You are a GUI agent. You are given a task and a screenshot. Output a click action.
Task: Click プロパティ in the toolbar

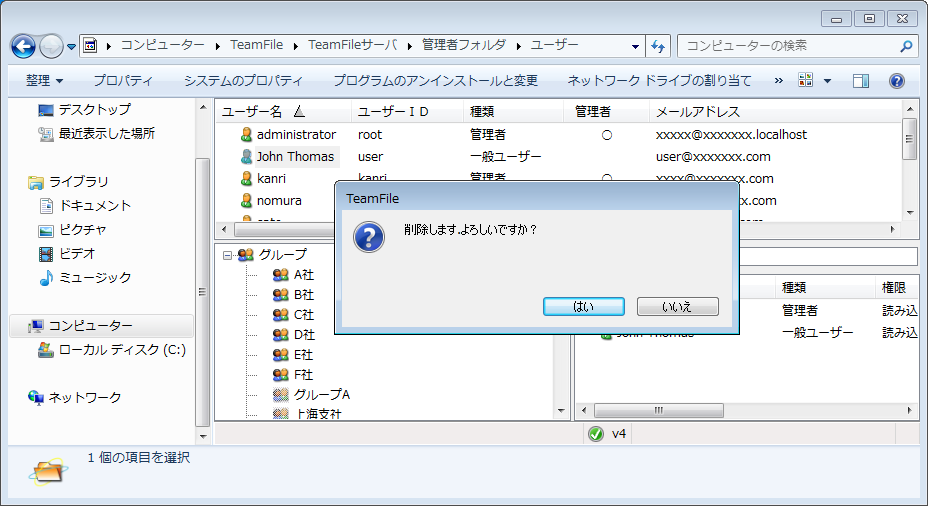point(123,80)
